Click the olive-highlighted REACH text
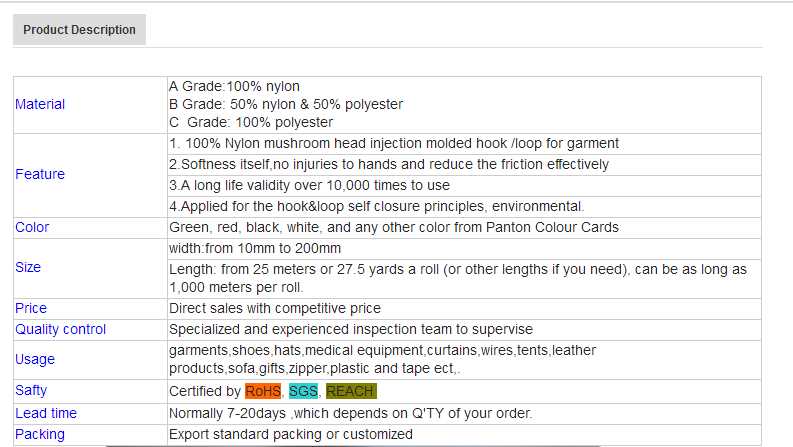793x447 pixels. coord(351,391)
